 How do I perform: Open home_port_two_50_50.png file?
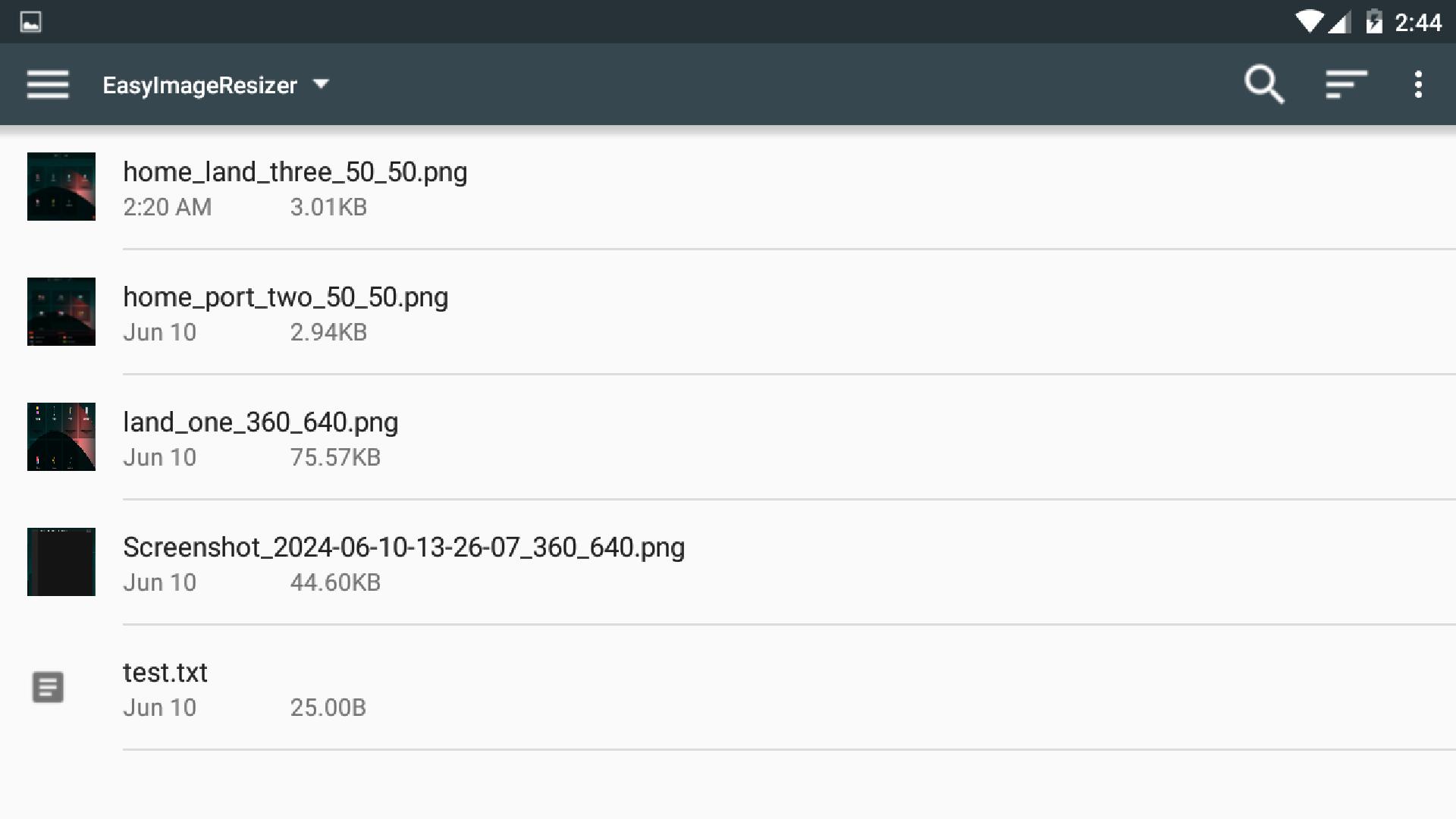(x=728, y=312)
